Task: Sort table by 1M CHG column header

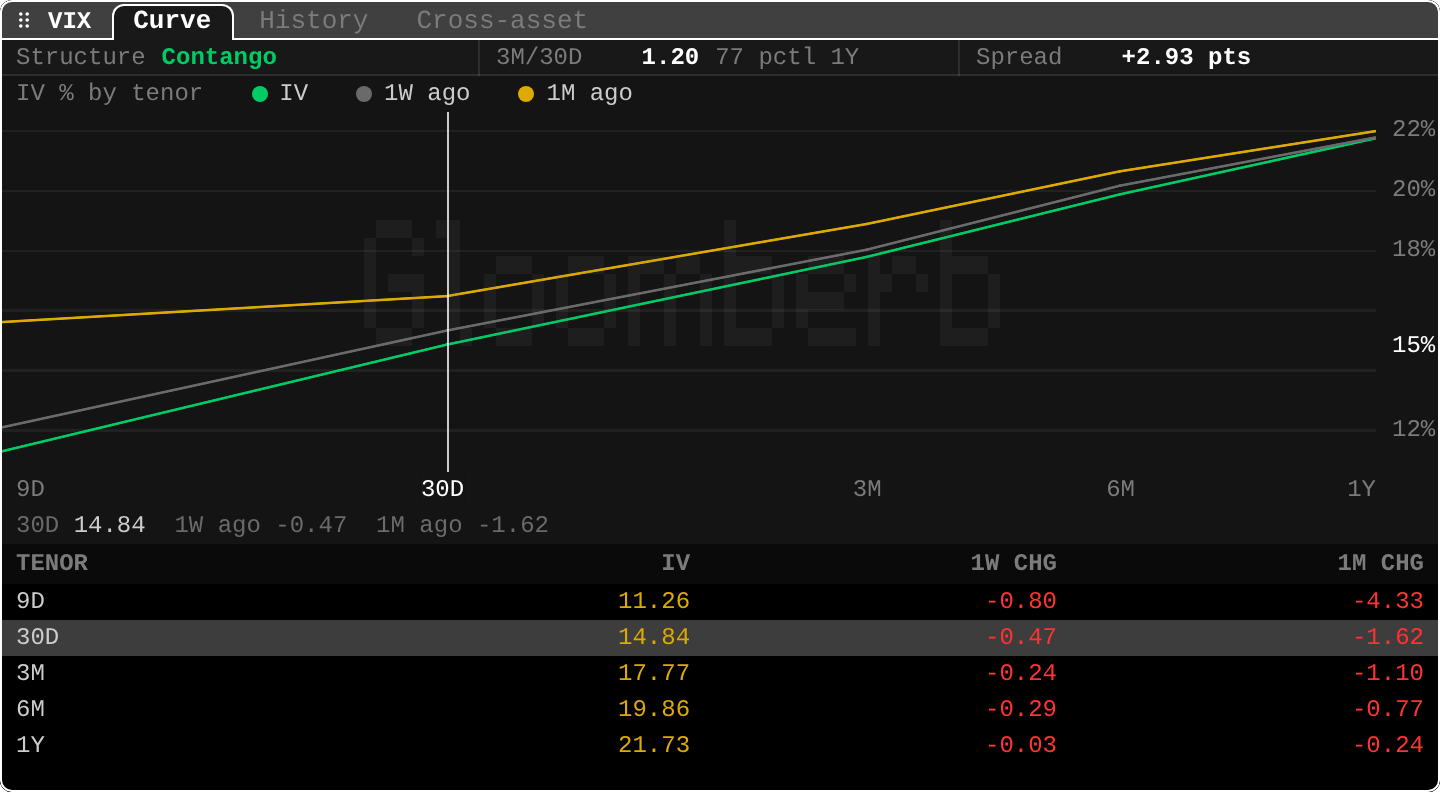Action: pyautogui.click(x=1380, y=563)
